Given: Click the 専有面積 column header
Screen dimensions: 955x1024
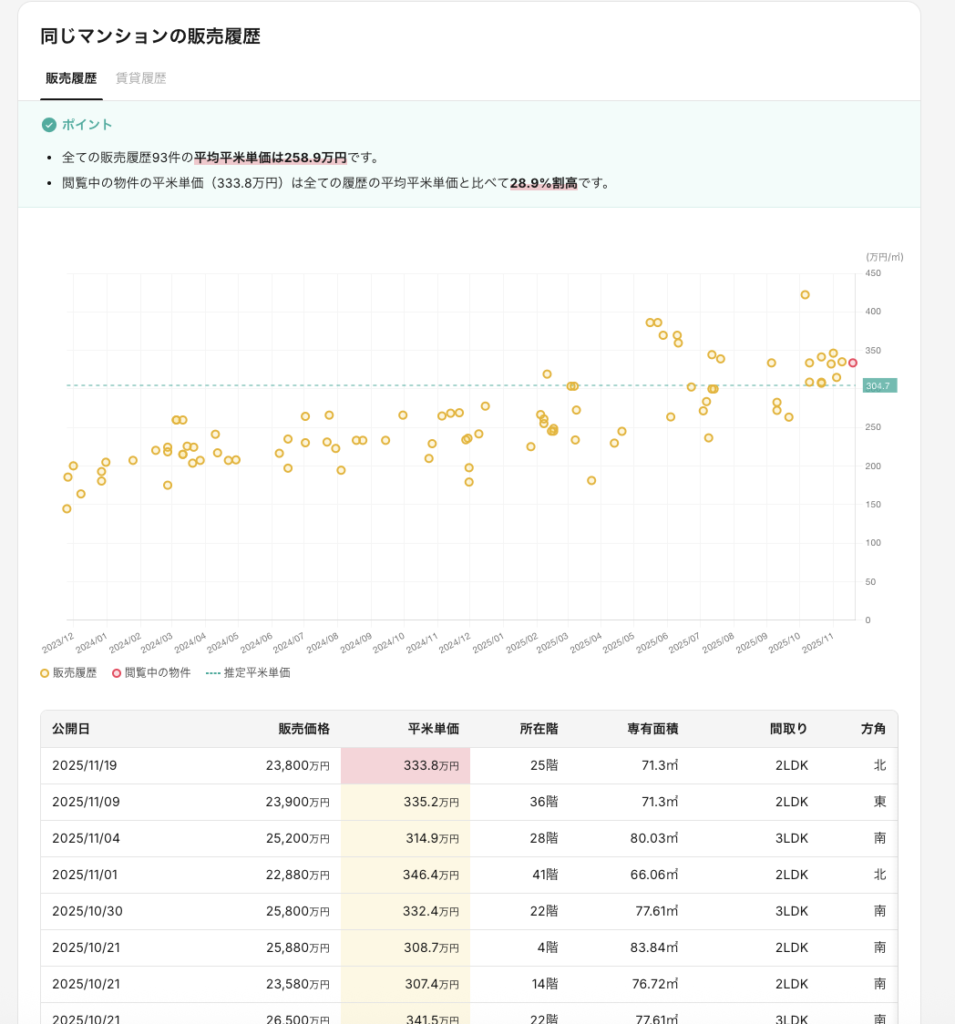Looking at the screenshot, I should 653,729.
